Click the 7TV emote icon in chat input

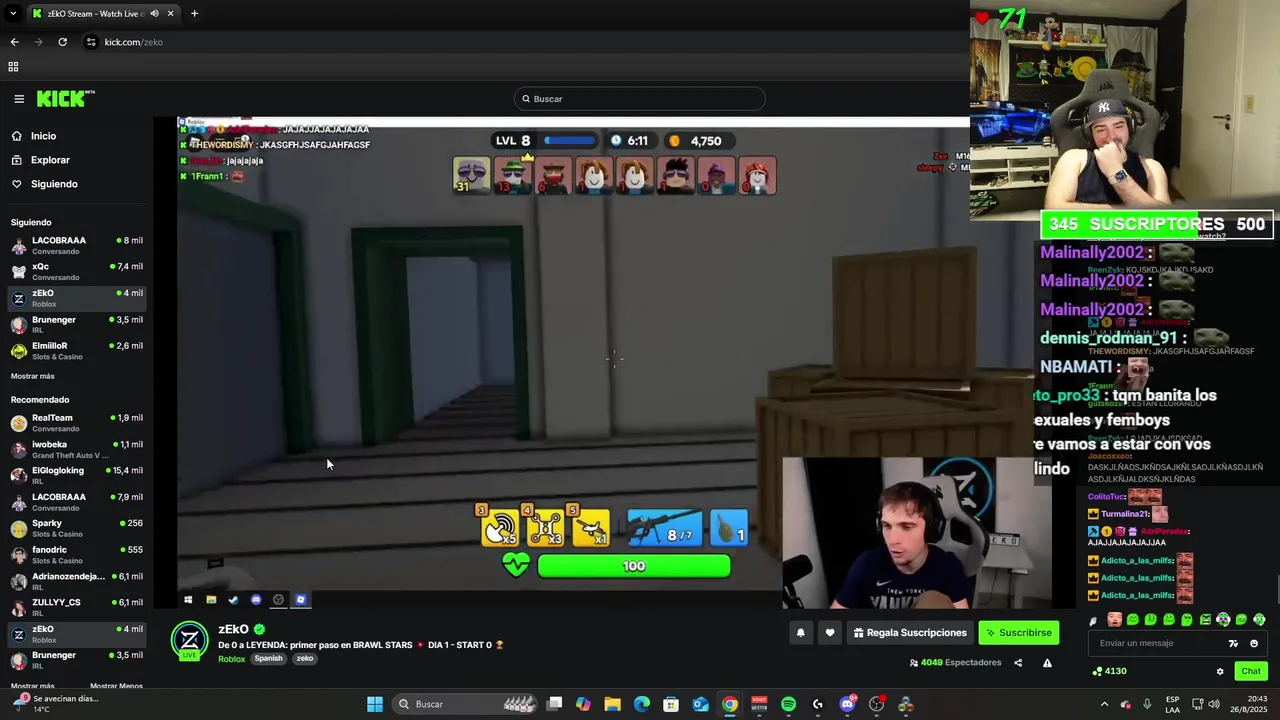tap(1233, 644)
